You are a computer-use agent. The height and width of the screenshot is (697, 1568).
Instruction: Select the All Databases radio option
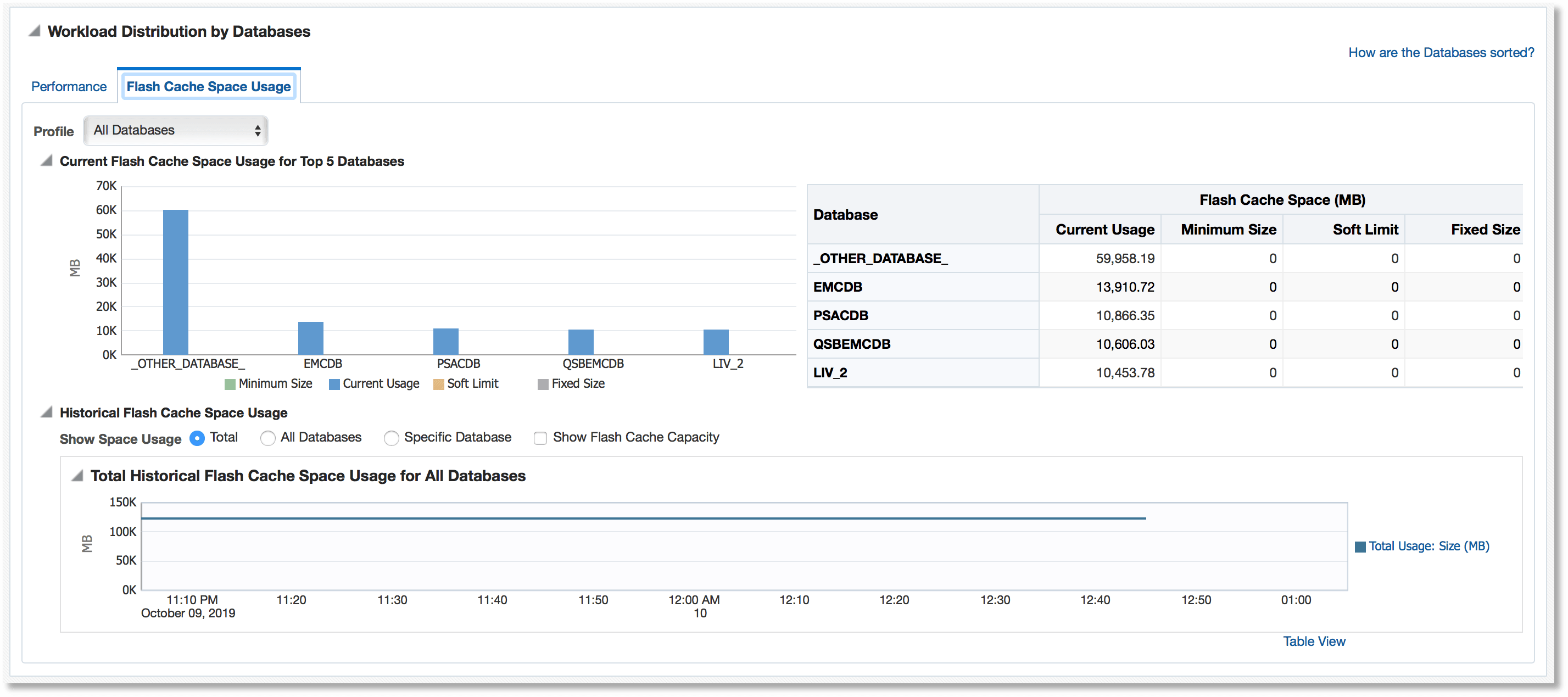coord(268,438)
